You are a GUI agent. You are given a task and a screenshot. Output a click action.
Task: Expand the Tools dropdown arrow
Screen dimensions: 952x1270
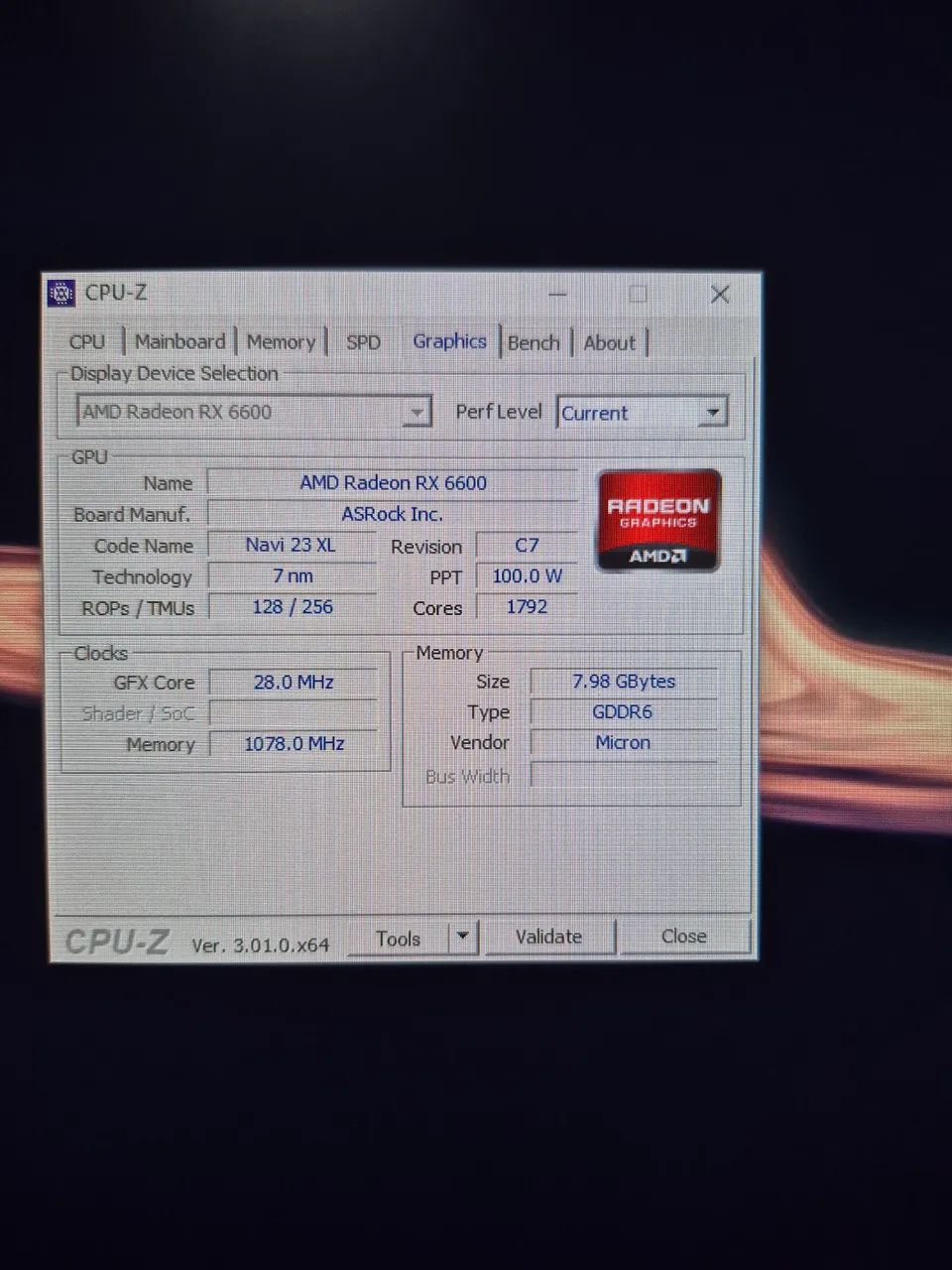463,938
